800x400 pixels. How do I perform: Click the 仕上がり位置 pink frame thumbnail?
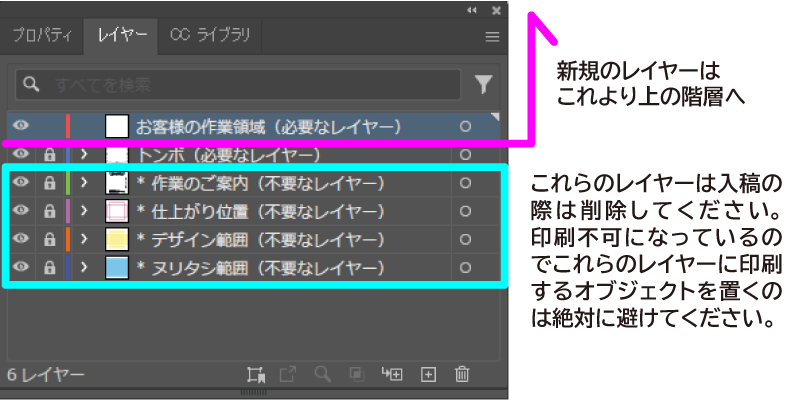[x=117, y=211]
